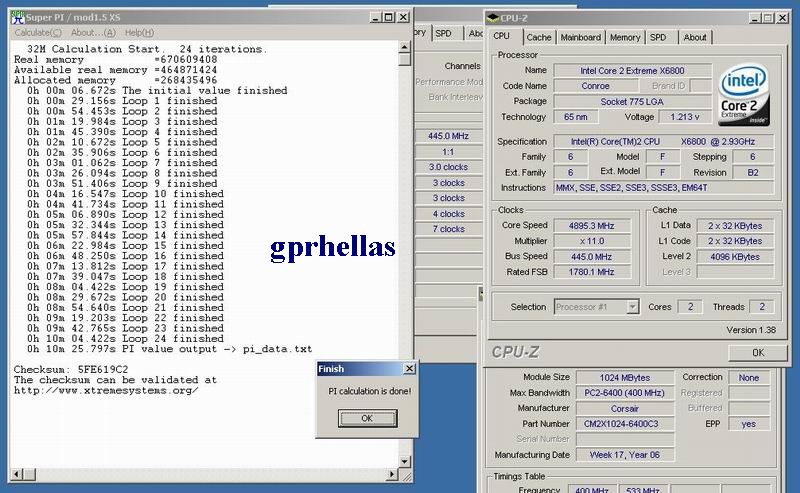Viewport: 800px width, 493px height.
Task: Switch to the Mainboard tab in CPU-Z
Action: 581,37
